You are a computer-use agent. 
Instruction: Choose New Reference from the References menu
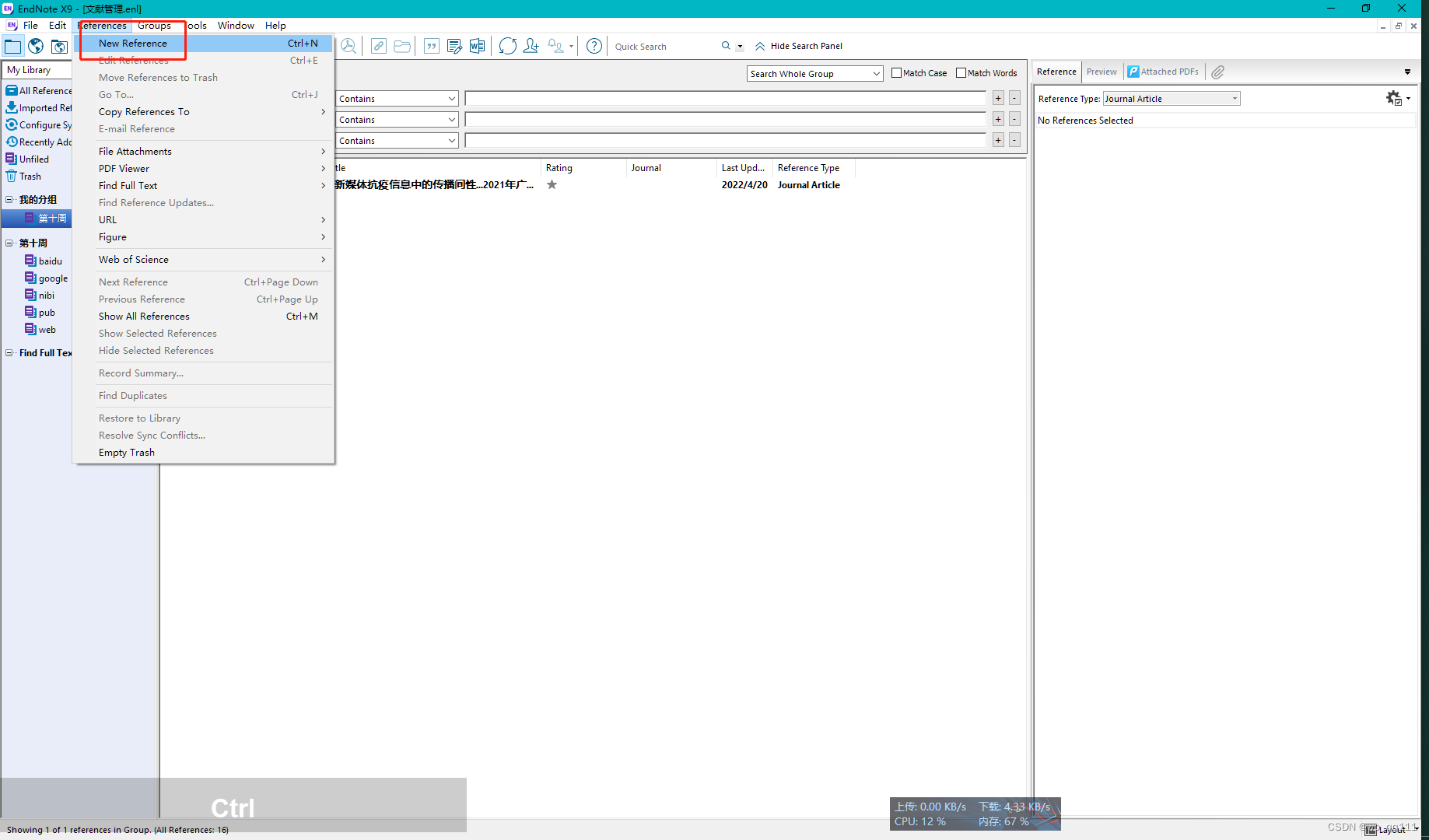point(204,44)
